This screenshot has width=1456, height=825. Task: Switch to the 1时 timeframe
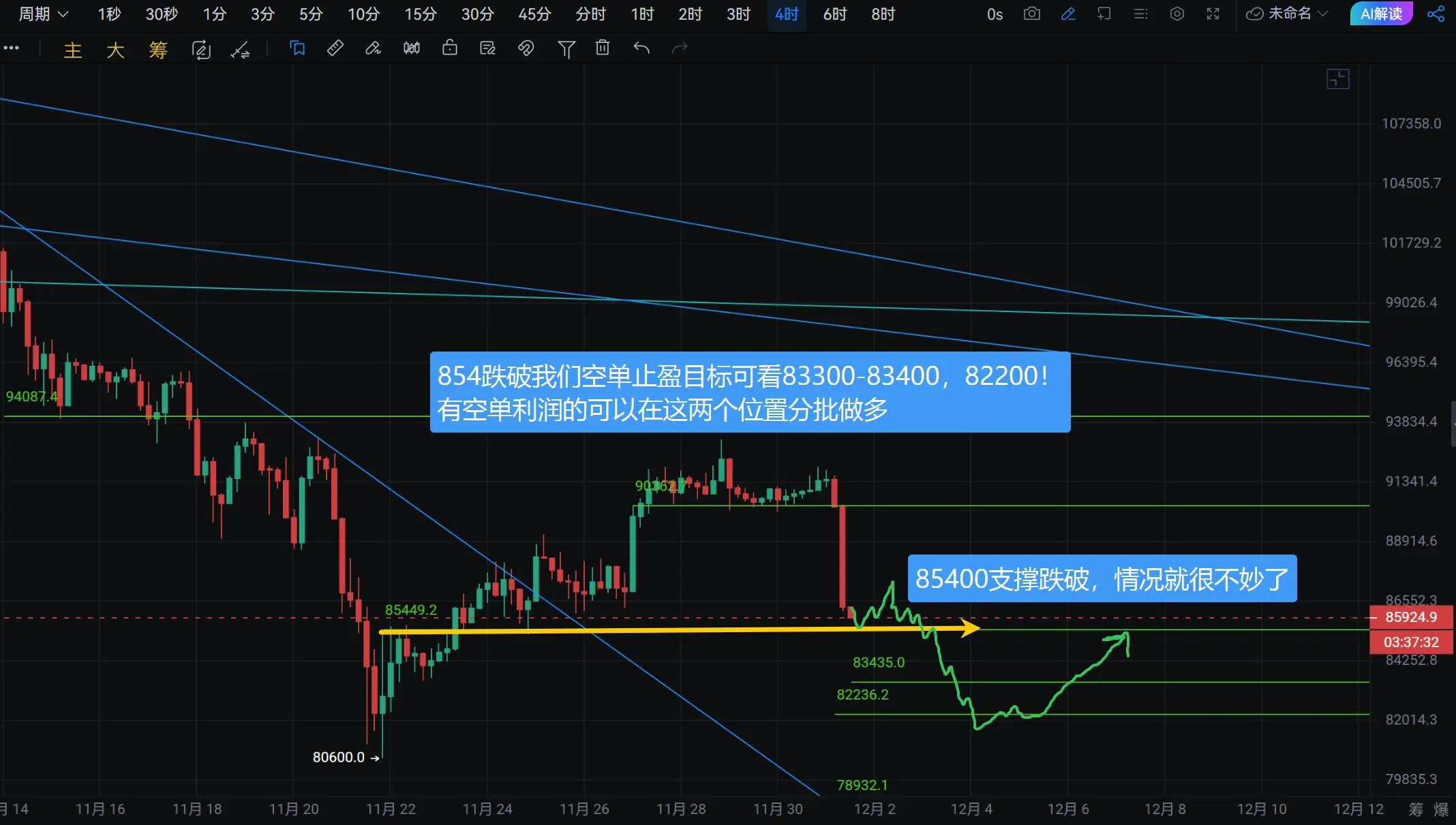[x=642, y=14]
